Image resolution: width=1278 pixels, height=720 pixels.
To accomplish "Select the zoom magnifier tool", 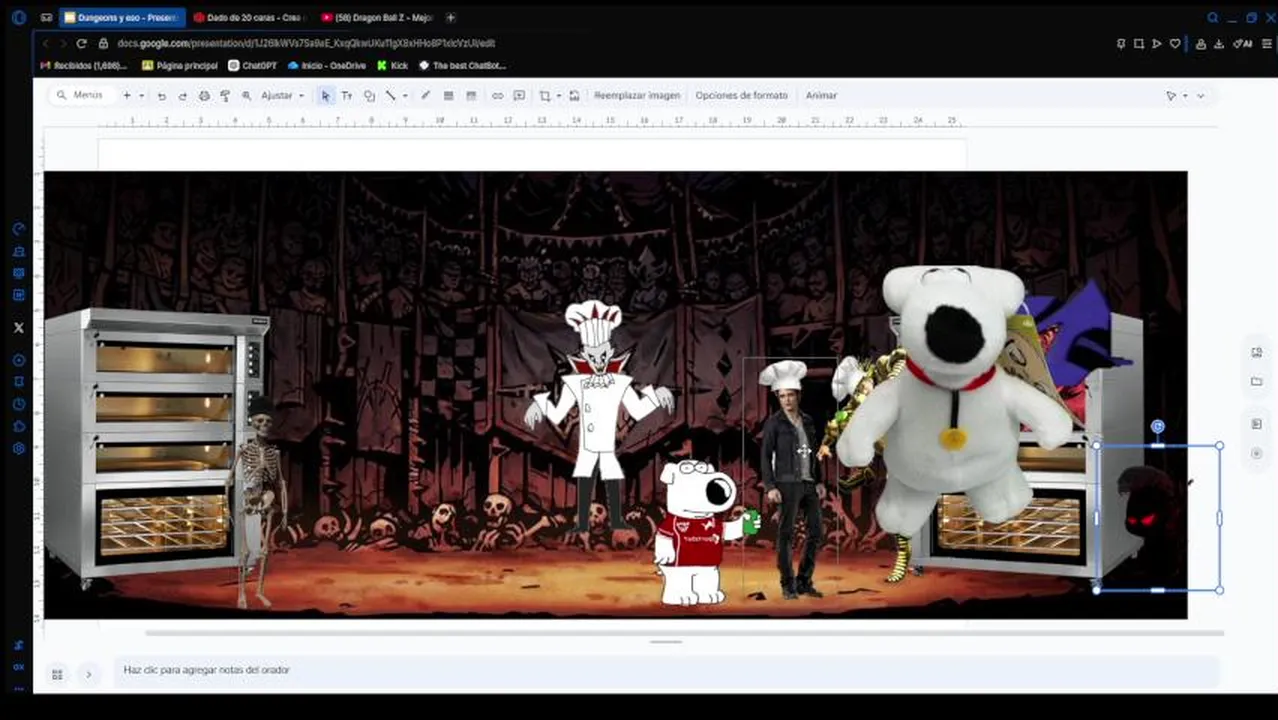I will click(x=246, y=96).
